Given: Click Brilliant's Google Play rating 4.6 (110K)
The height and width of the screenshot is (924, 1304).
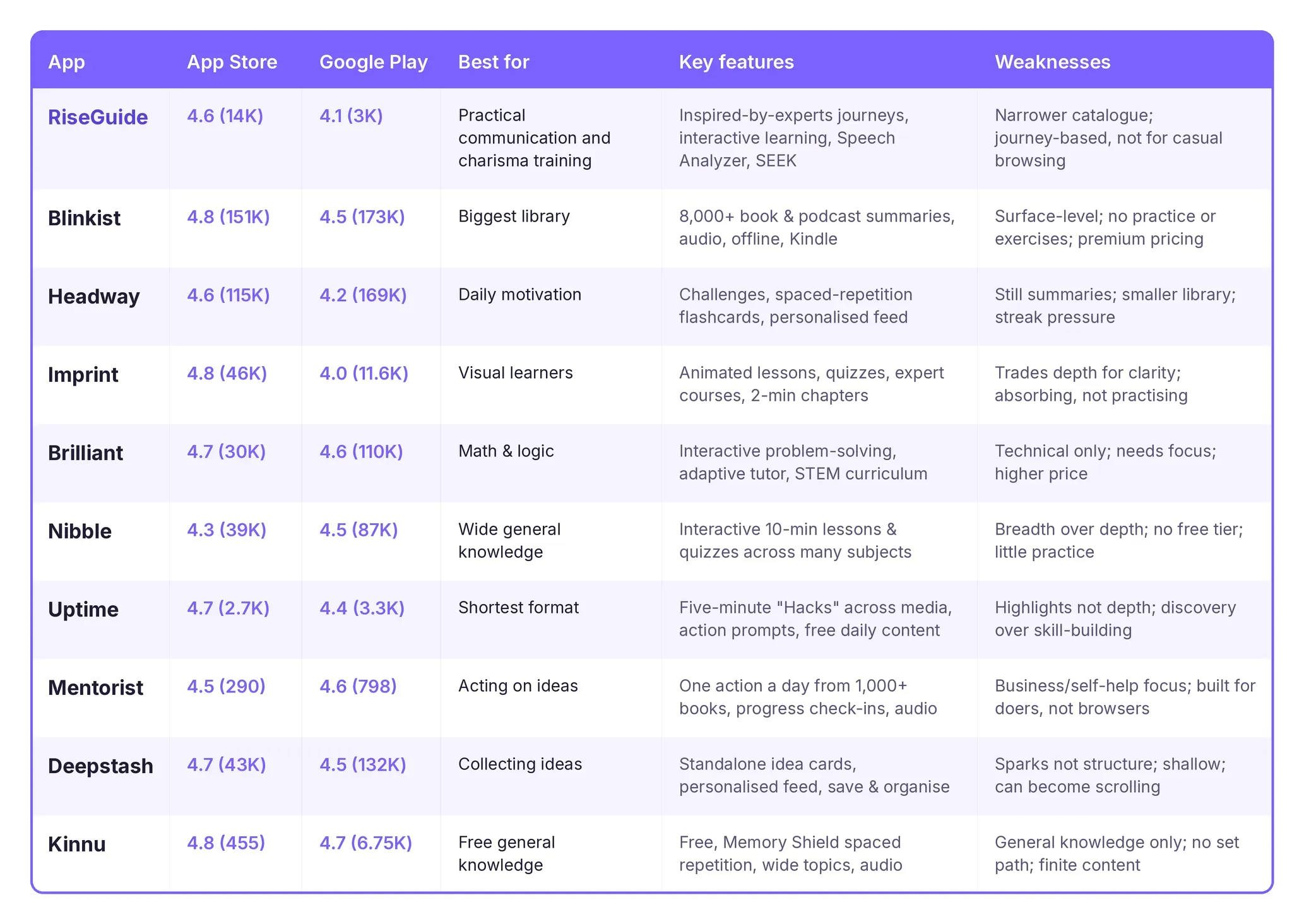Looking at the screenshot, I should click(x=361, y=451).
